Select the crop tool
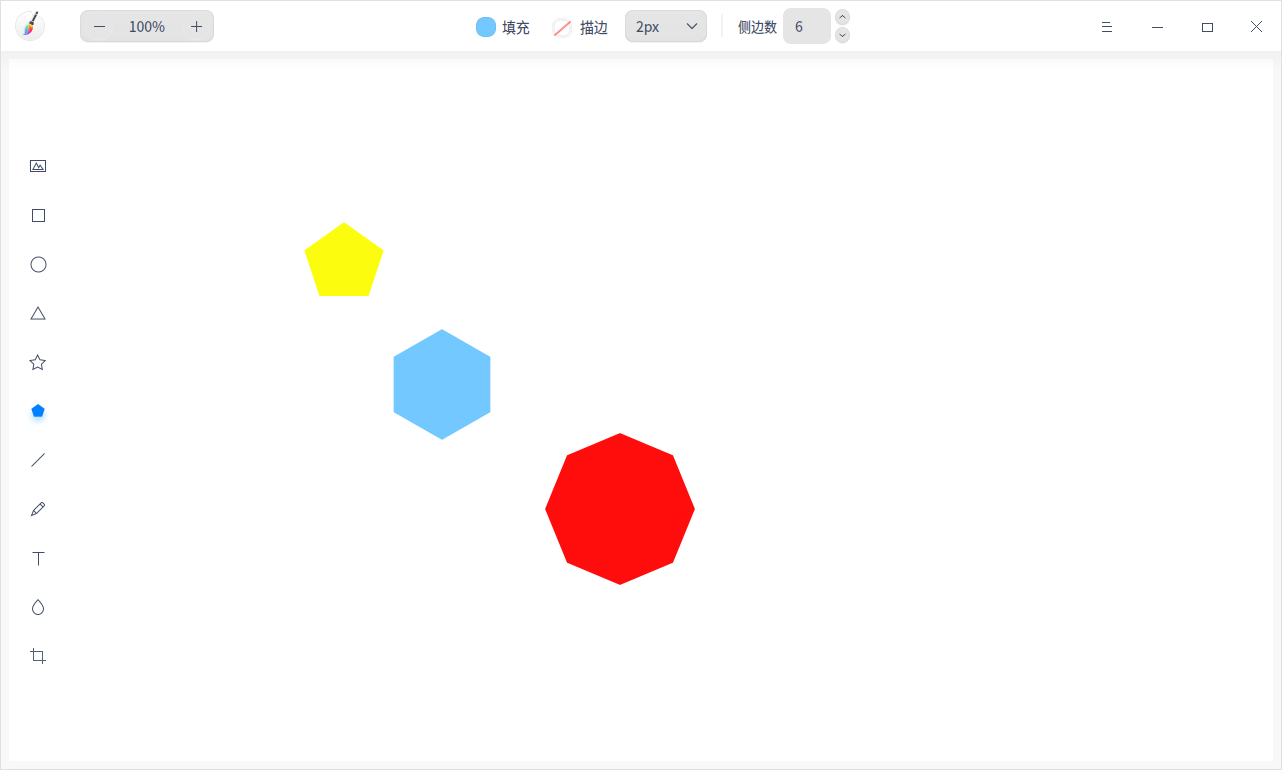Viewport: 1282px width, 770px height. 38,656
